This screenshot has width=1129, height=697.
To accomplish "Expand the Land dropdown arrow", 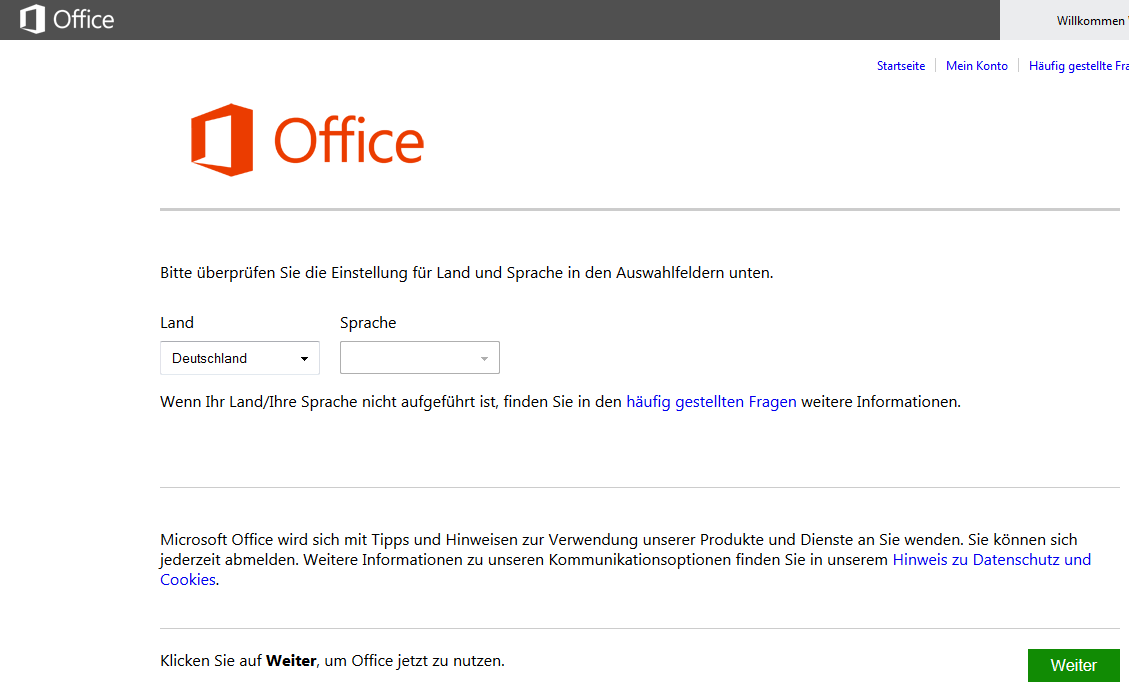I will point(304,359).
